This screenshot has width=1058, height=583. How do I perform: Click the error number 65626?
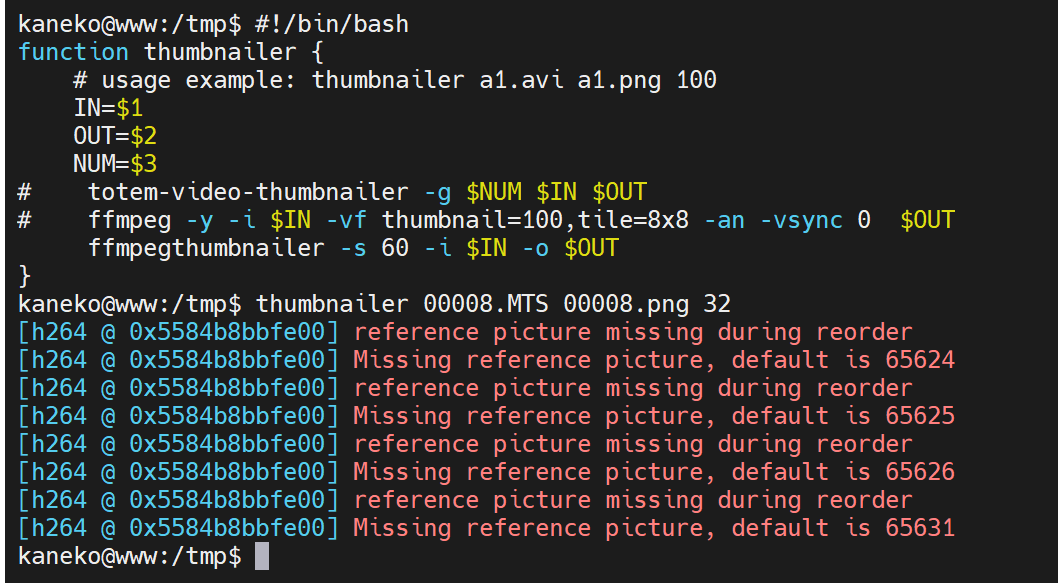920,472
